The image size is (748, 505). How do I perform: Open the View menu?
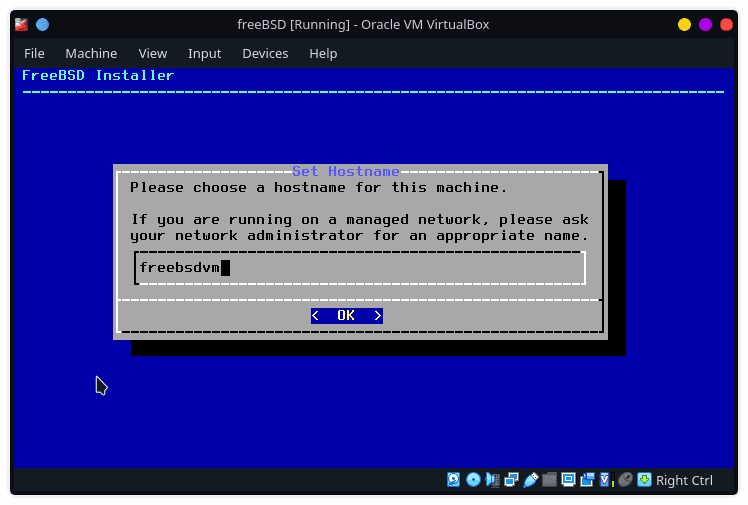click(153, 53)
